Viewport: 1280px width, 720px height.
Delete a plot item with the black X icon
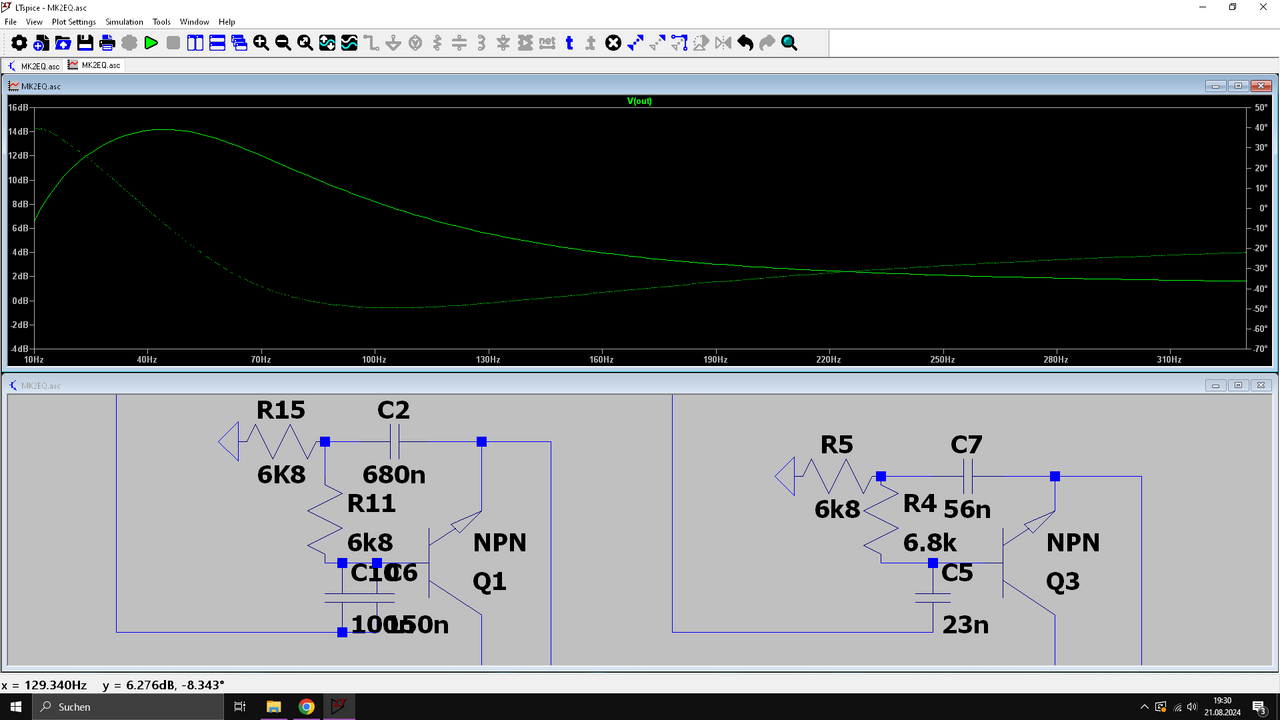(x=613, y=43)
